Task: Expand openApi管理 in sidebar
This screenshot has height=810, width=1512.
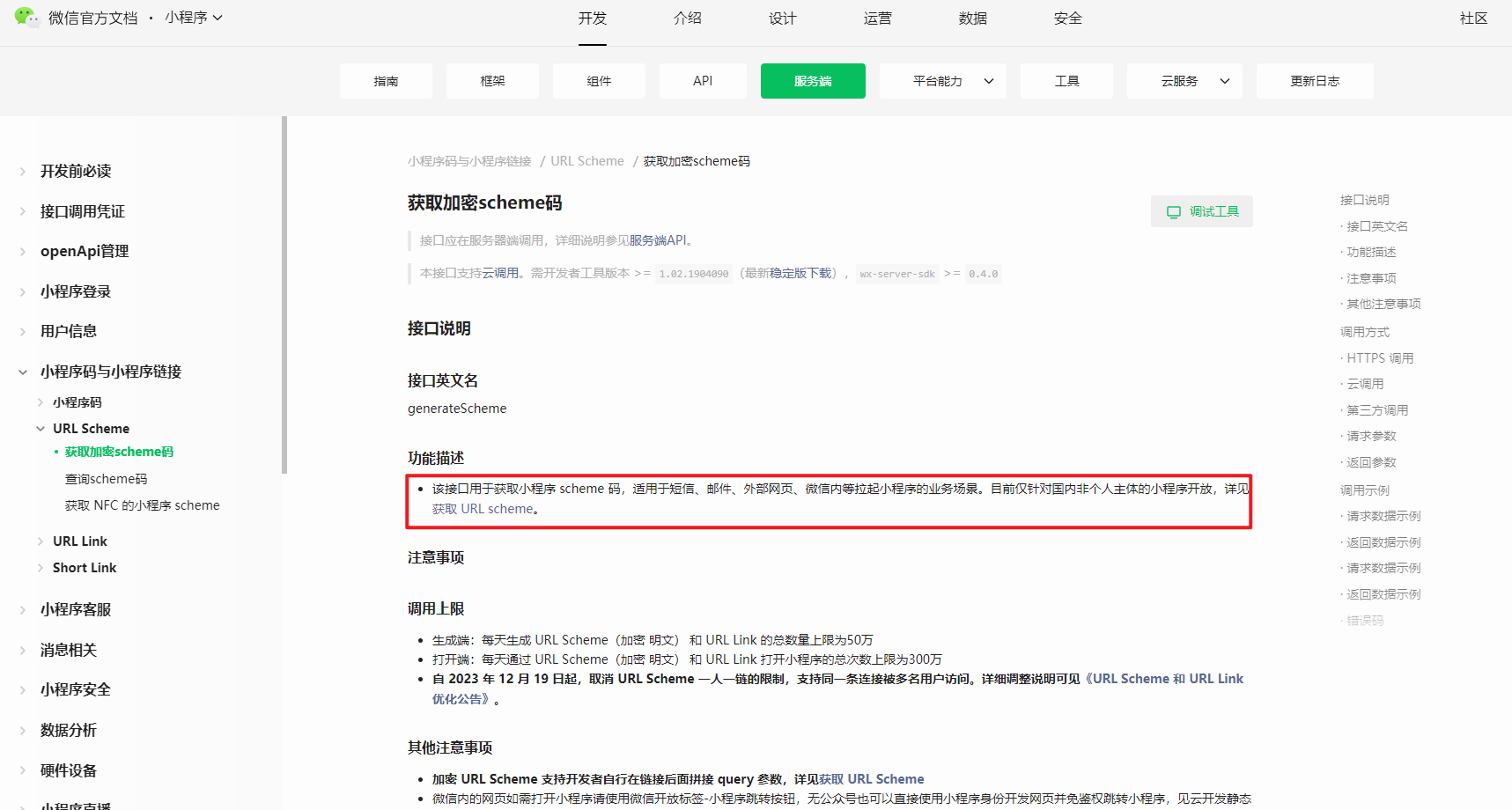Action: (85, 251)
